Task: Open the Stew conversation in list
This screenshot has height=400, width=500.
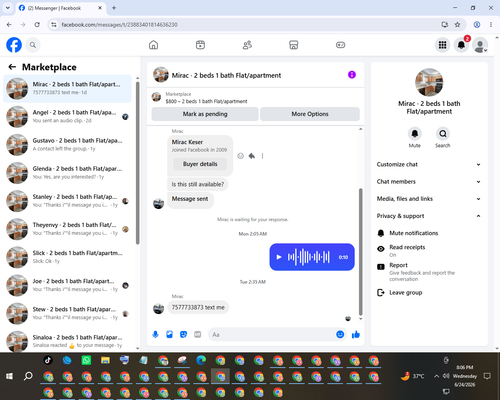Action: tap(67, 313)
